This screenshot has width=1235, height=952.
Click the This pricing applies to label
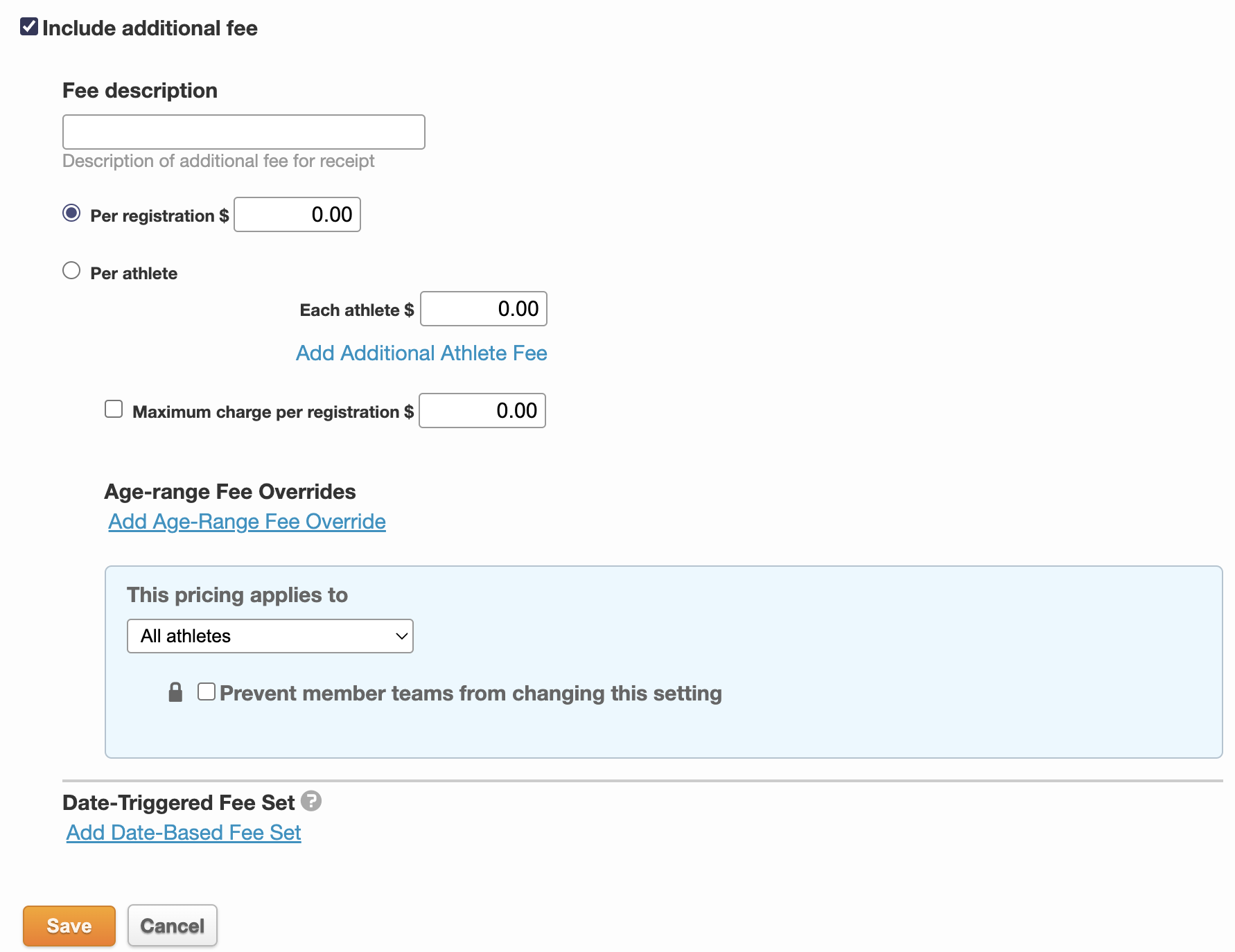coord(237,595)
